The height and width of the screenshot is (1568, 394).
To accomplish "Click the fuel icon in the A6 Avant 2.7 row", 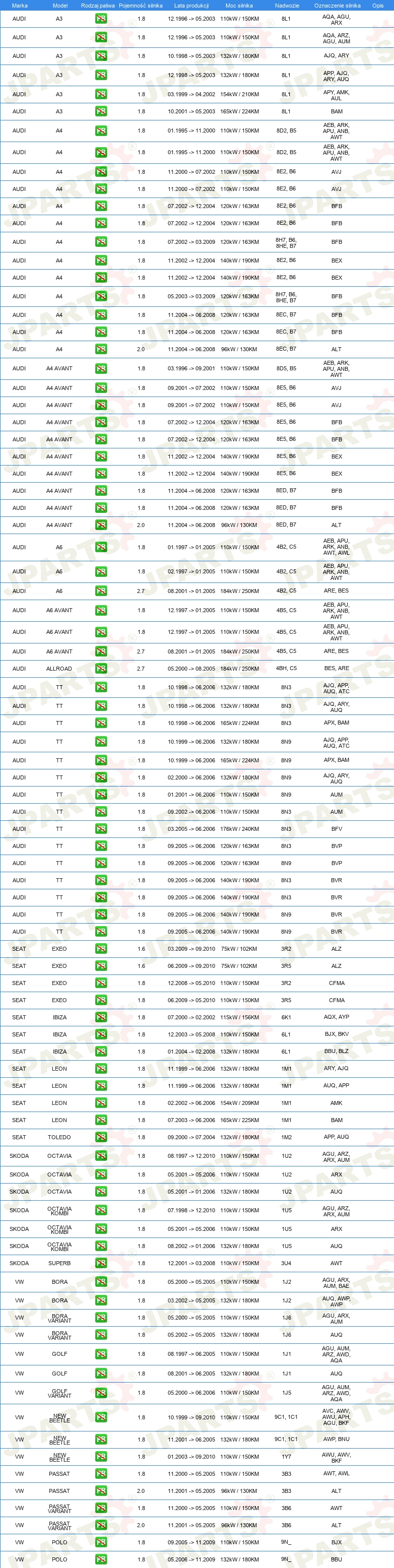I will pos(101,651).
